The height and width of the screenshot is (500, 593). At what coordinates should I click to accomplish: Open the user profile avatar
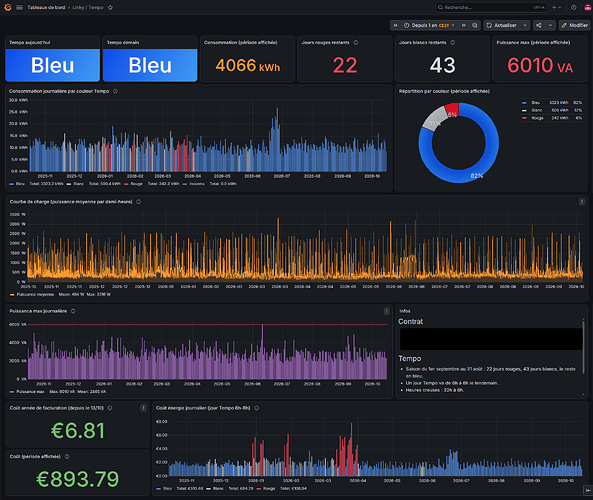pyautogui.click(x=588, y=7)
